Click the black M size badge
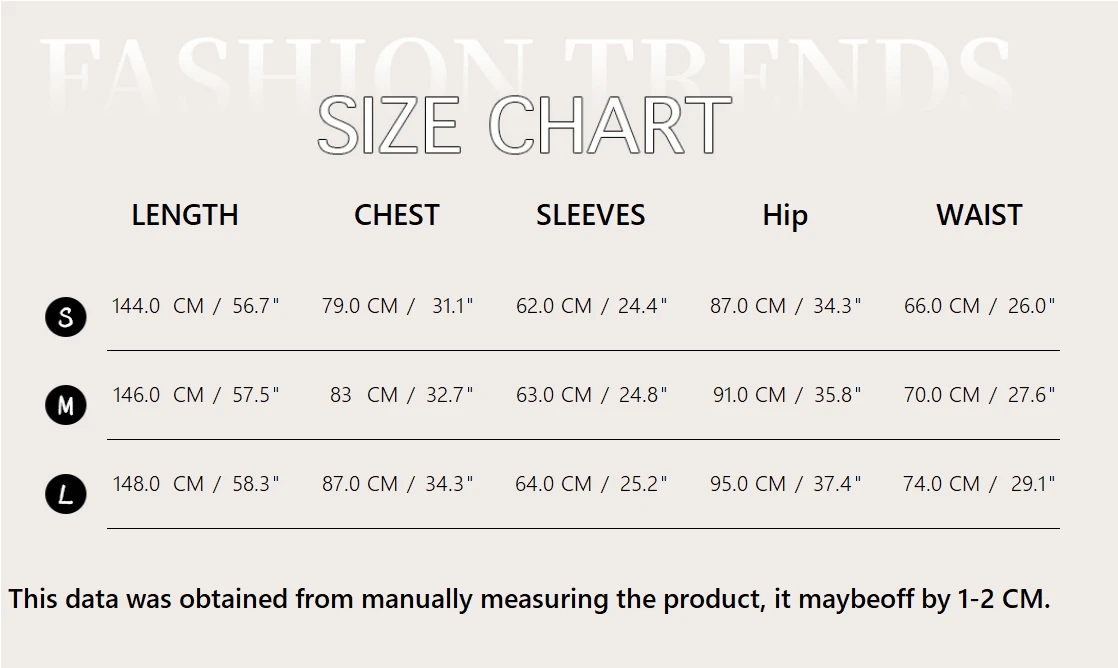This screenshot has height=668, width=1118. [x=66, y=405]
